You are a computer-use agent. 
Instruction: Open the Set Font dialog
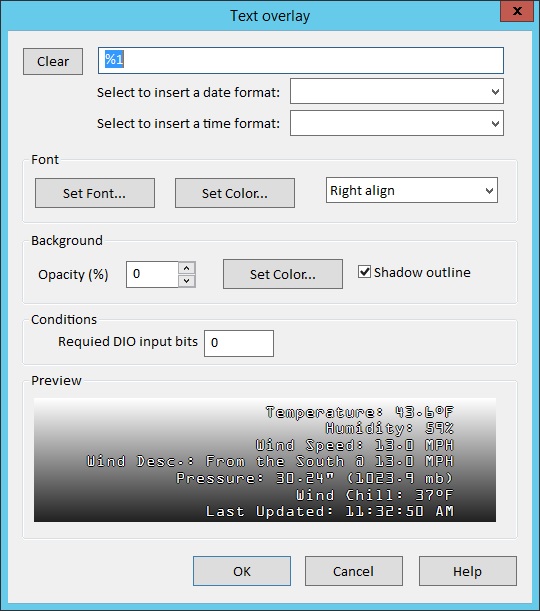95,193
